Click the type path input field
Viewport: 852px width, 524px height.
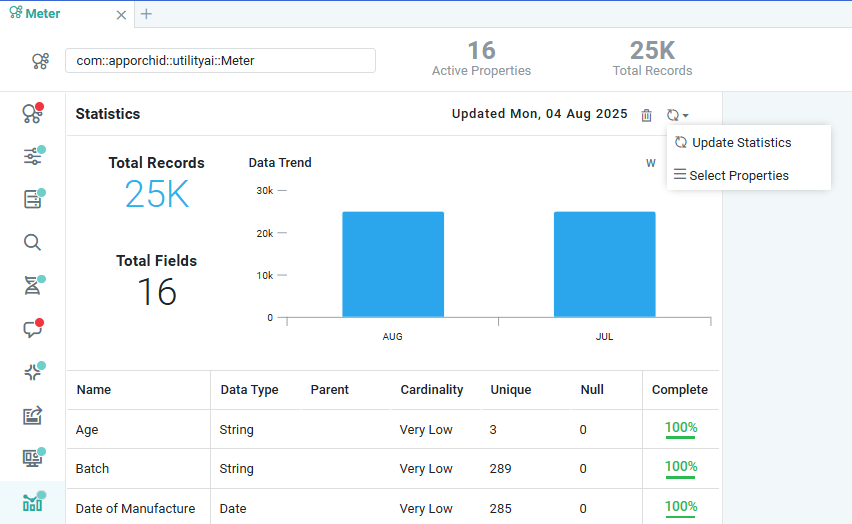[220, 61]
